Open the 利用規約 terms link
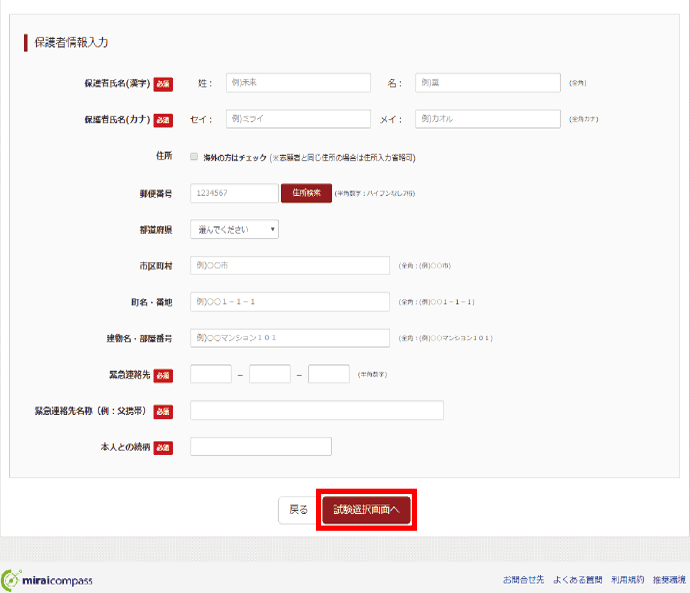This screenshot has width=690, height=593. point(627,580)
